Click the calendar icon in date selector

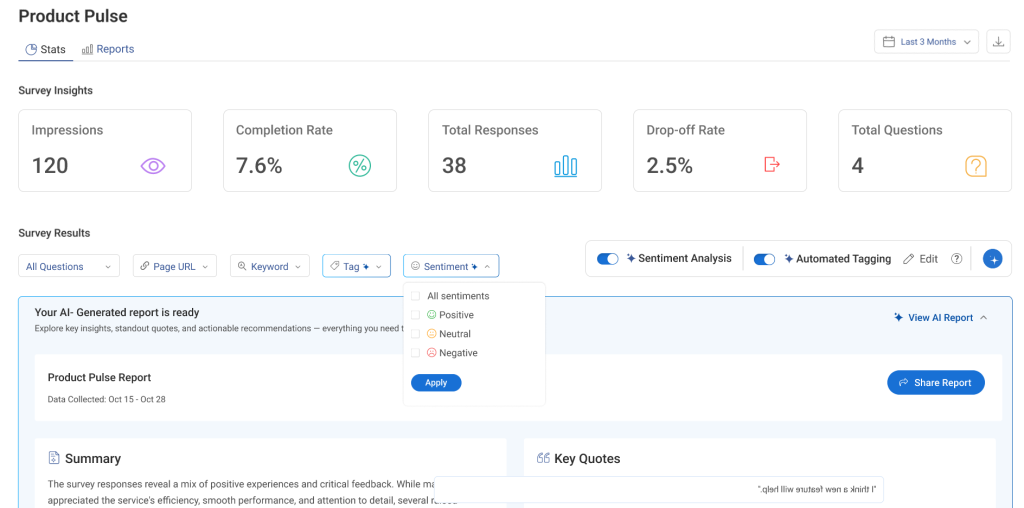[x=889, y=42]
